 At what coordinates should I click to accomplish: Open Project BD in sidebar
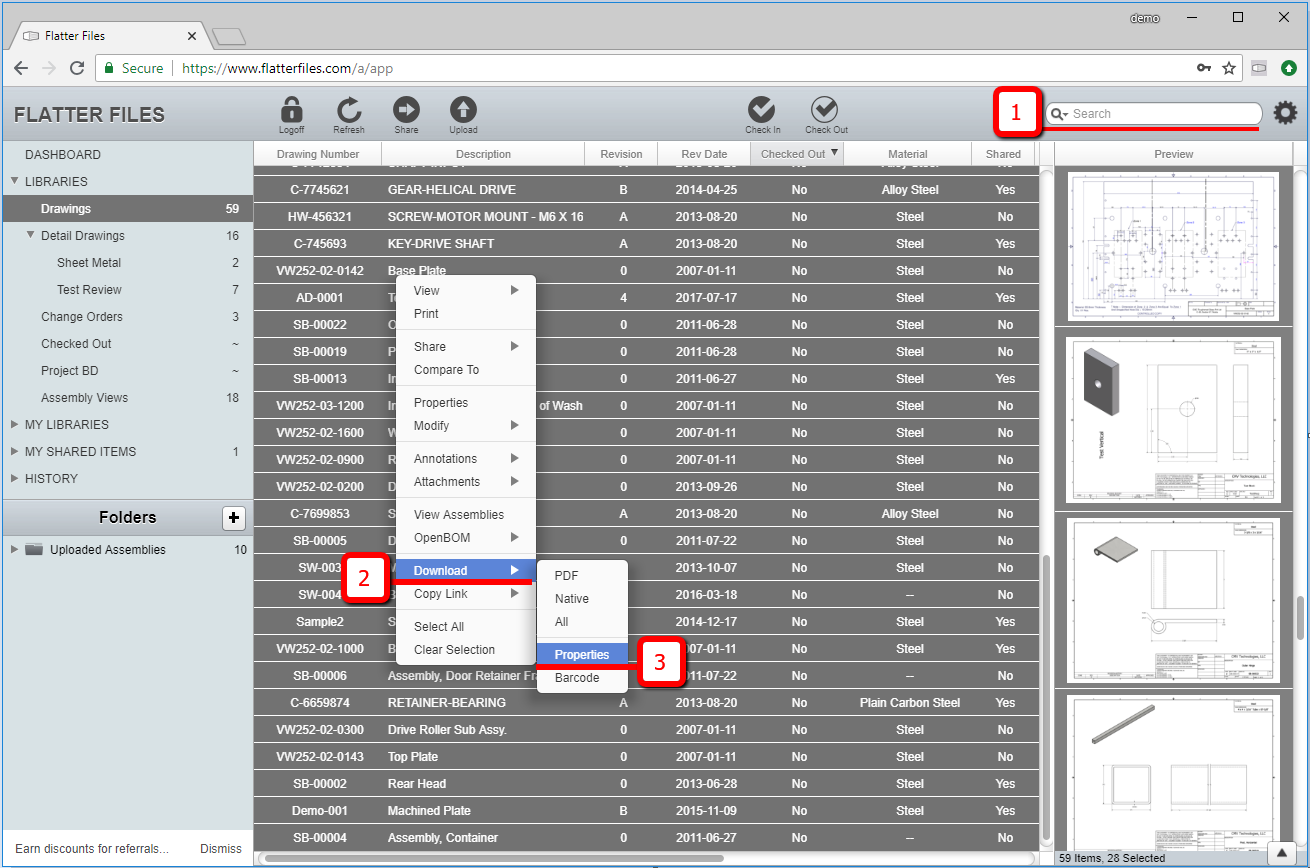point(127,371)
